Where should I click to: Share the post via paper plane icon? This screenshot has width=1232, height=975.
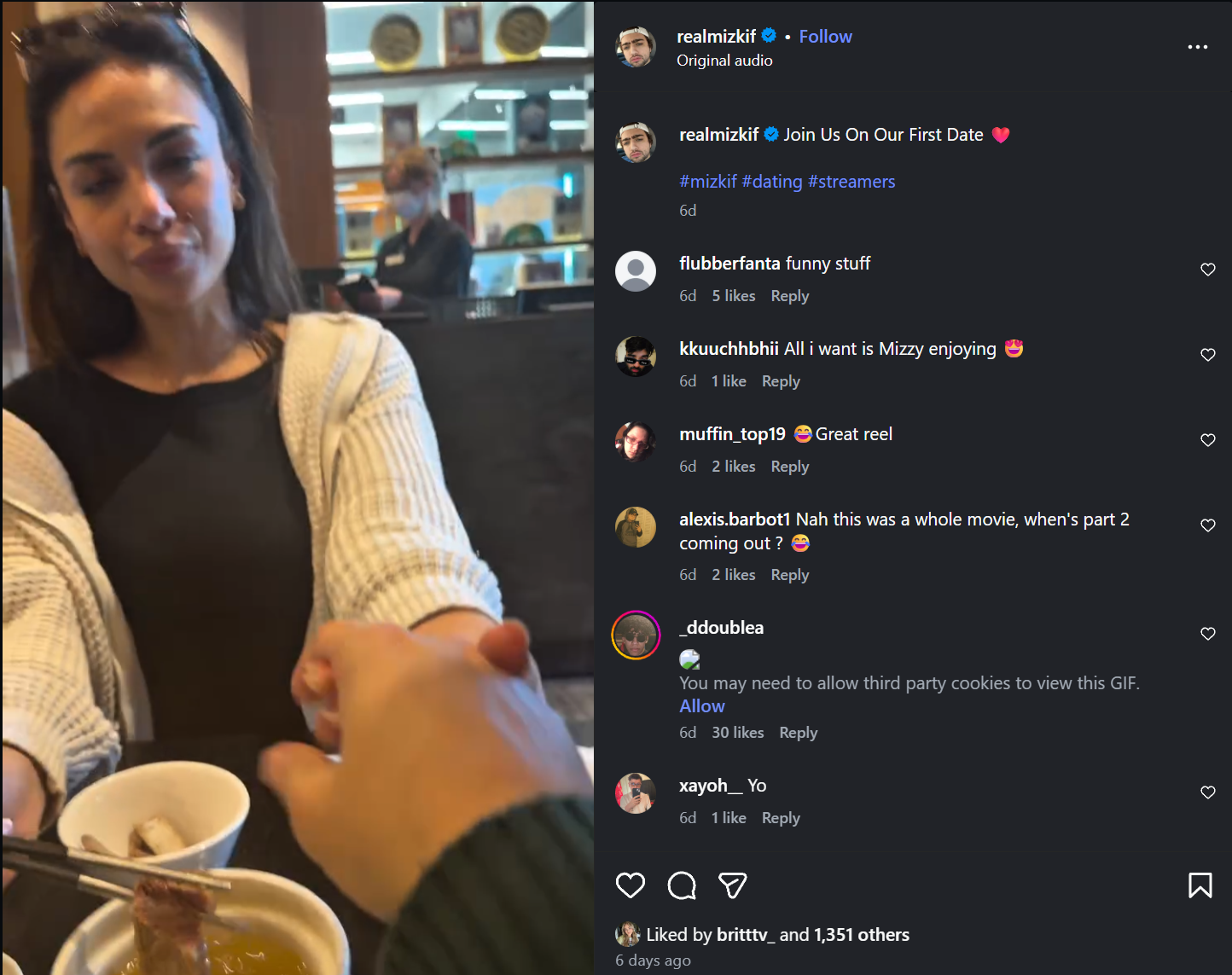(733, 885)
